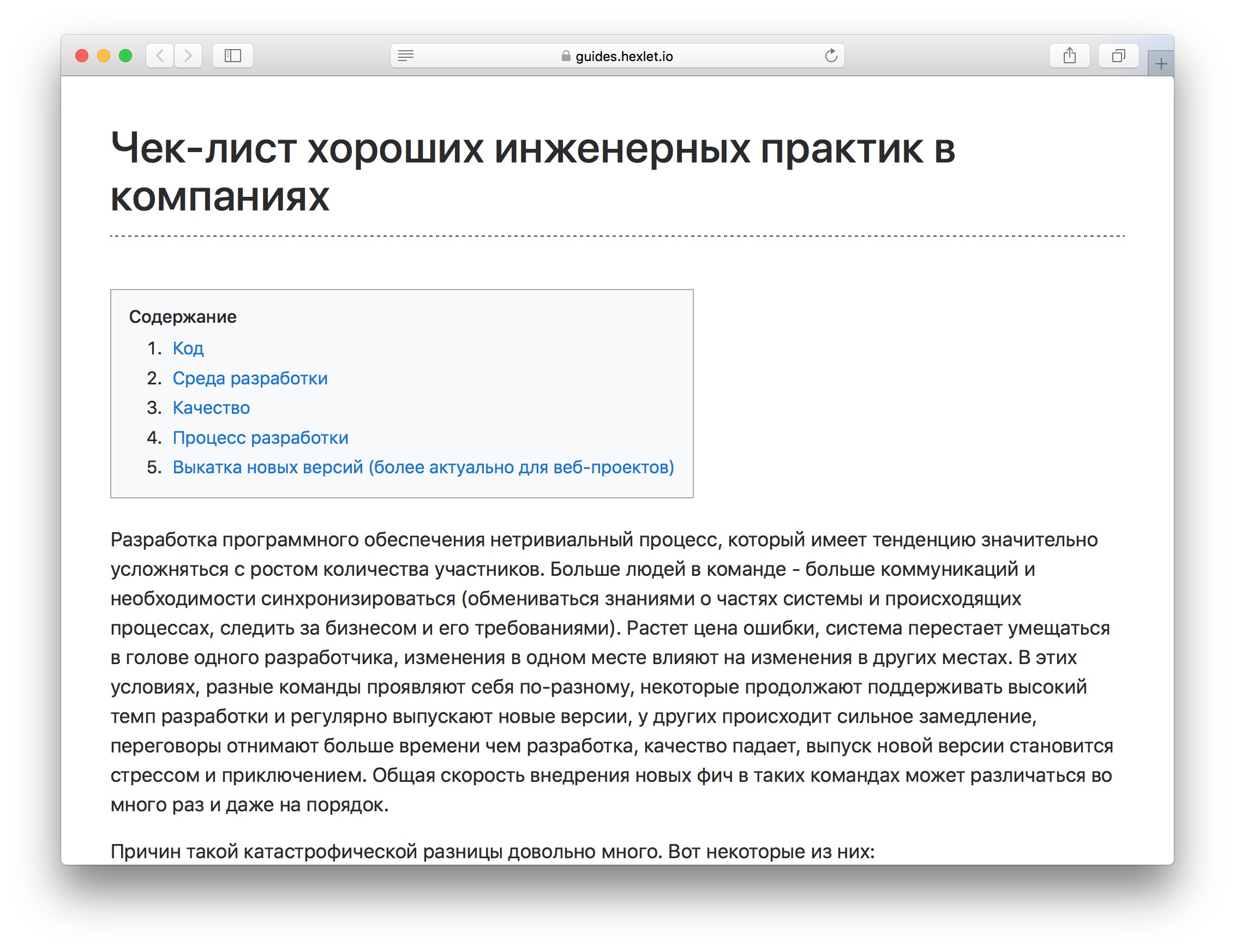
Task: Jump to the 'Качество' section link
Action: pyautogui.click(x=212, y=408)
